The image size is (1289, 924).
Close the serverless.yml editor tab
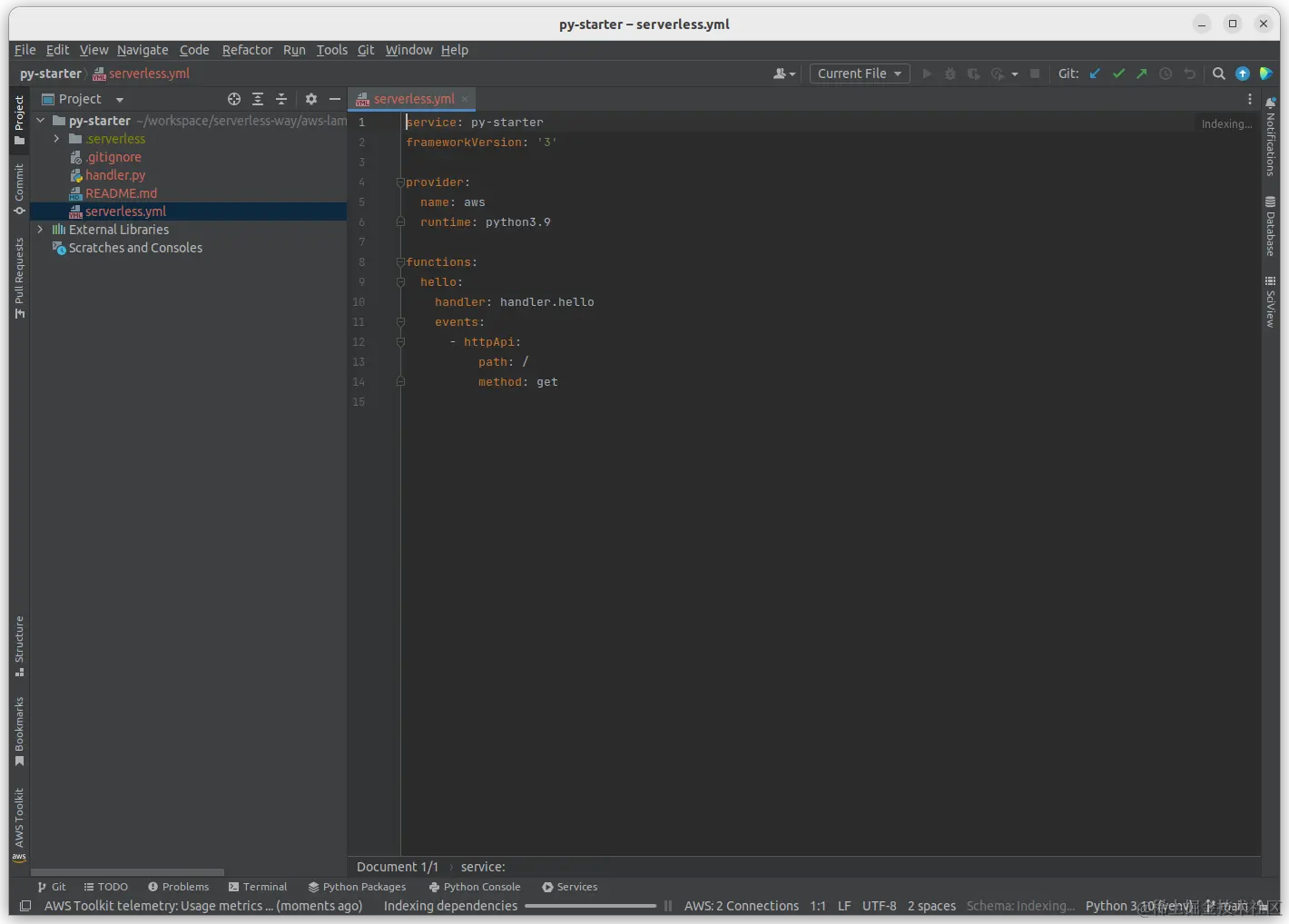(465, 99)
